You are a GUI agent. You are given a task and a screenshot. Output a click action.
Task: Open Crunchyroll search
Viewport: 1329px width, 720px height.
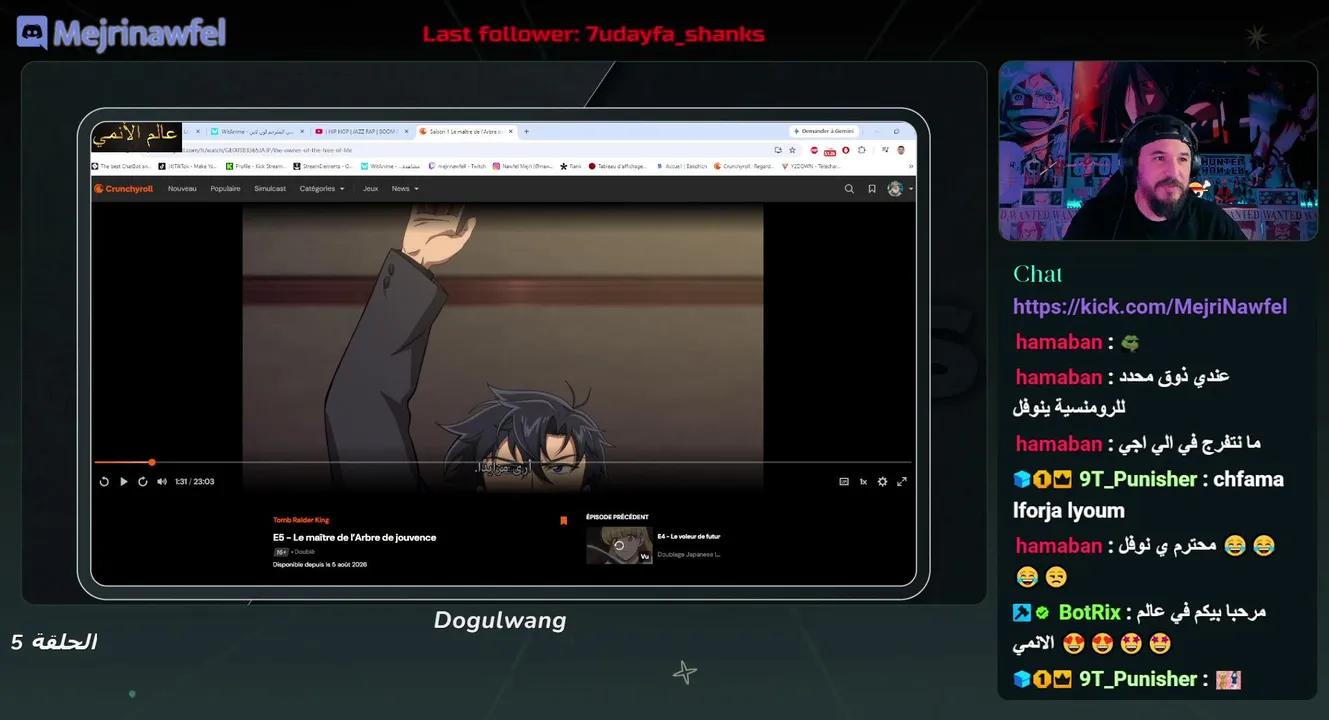coord(849,188)
